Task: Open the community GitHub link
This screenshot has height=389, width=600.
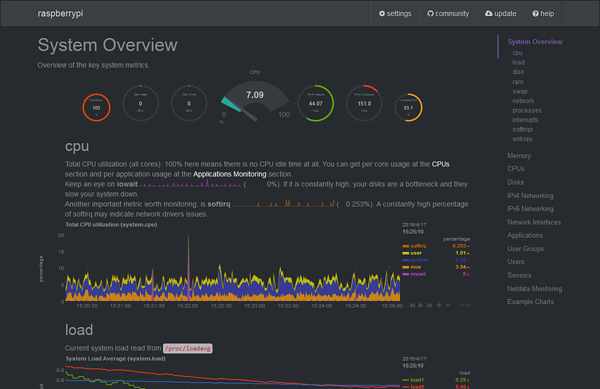Action: pos(448,13)
